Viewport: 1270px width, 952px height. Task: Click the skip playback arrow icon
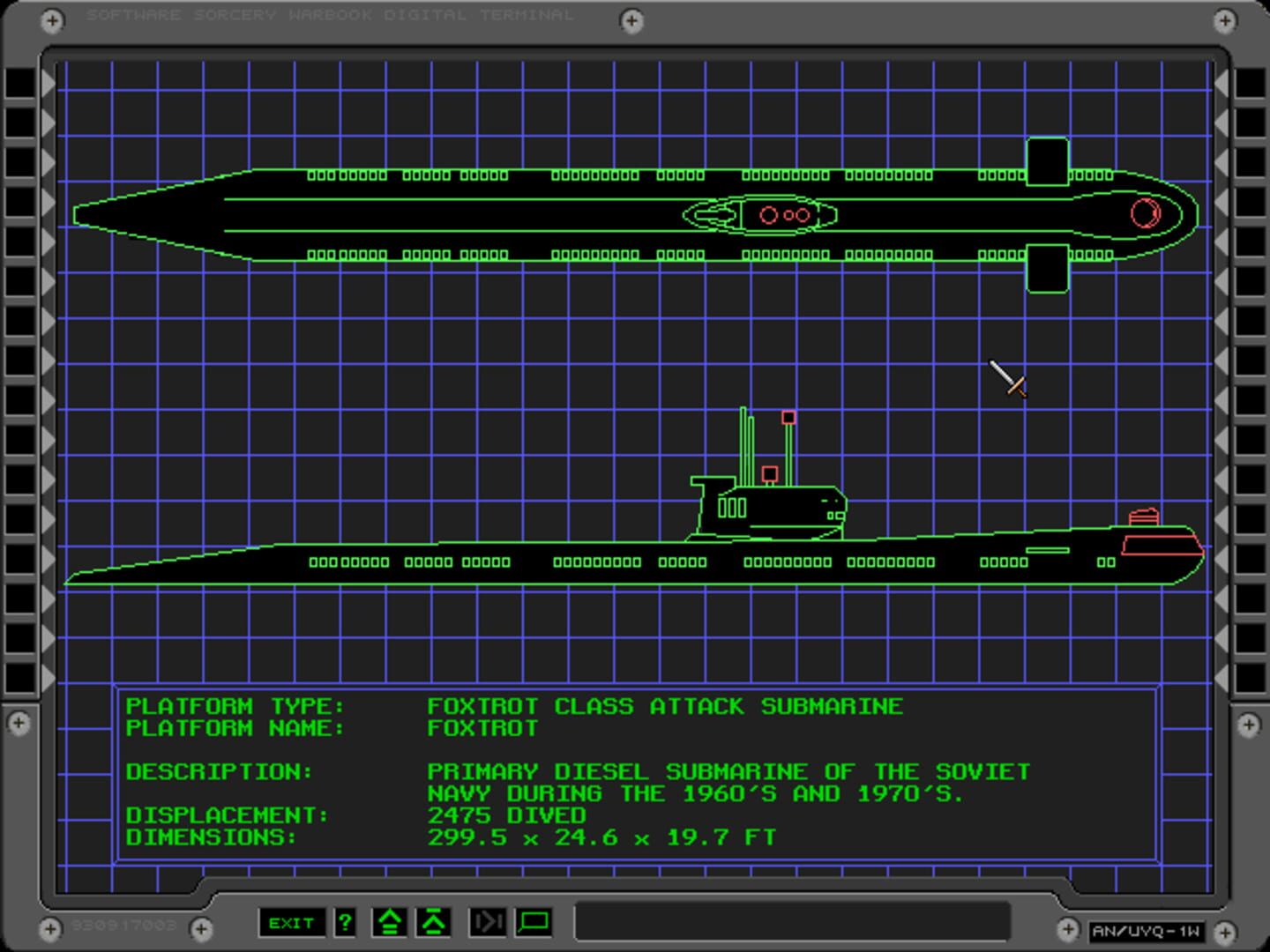(489, 923)
